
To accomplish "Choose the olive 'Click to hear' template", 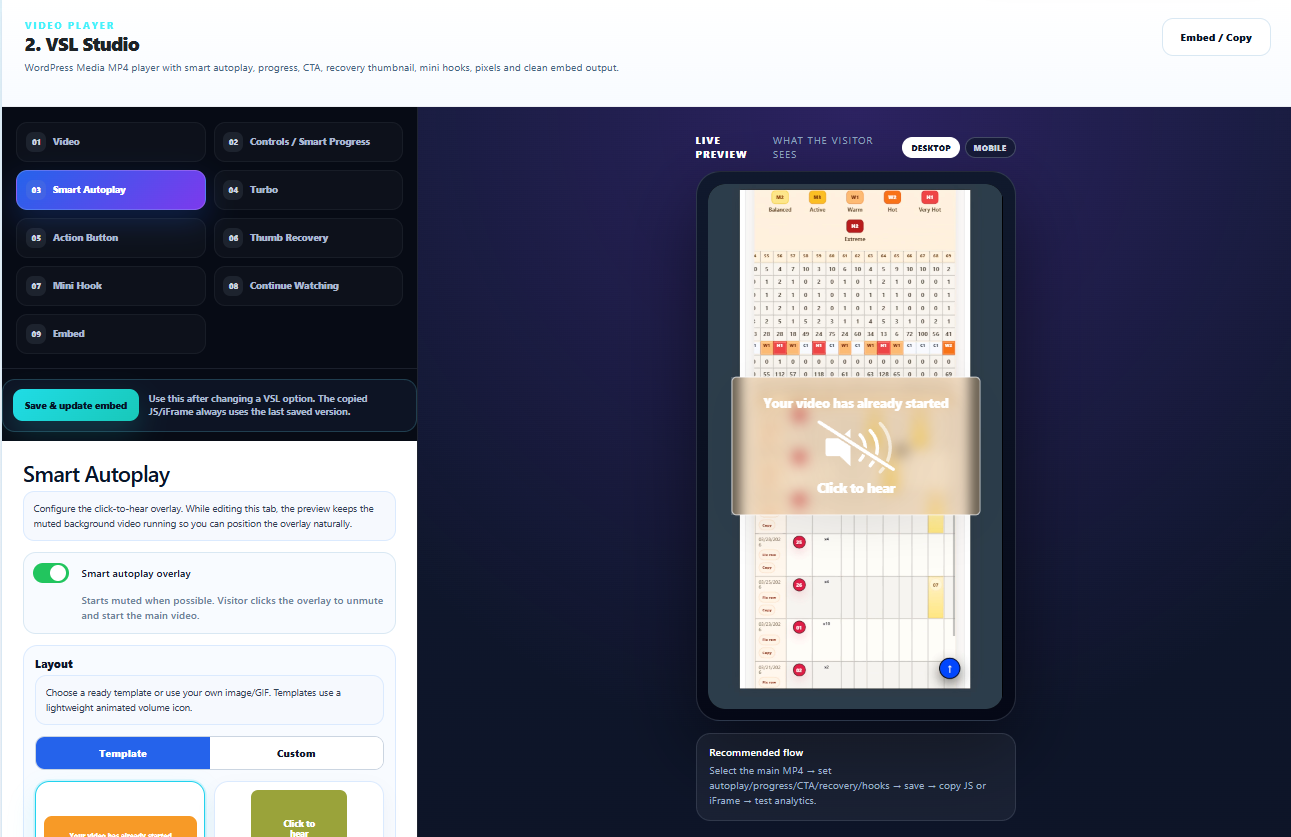I will point(299,810).
